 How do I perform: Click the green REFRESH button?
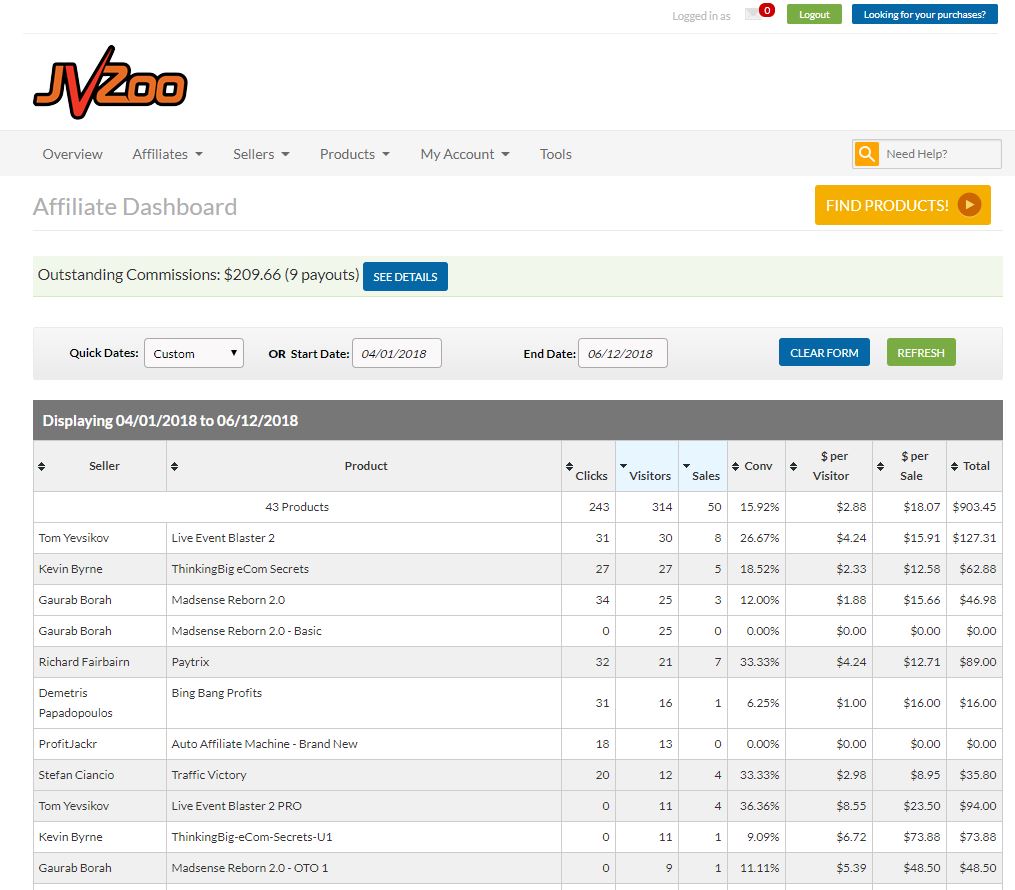pos(921,353)
